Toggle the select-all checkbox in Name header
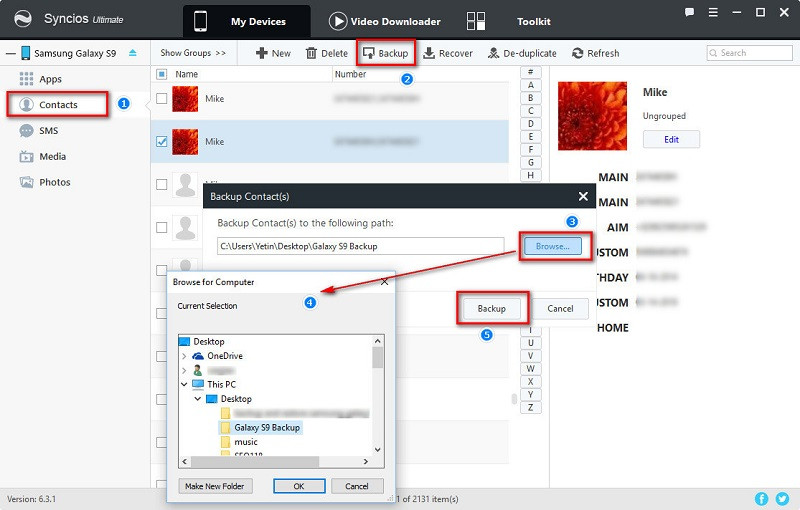This screenshot has width=800, height=510. [161, 74]
